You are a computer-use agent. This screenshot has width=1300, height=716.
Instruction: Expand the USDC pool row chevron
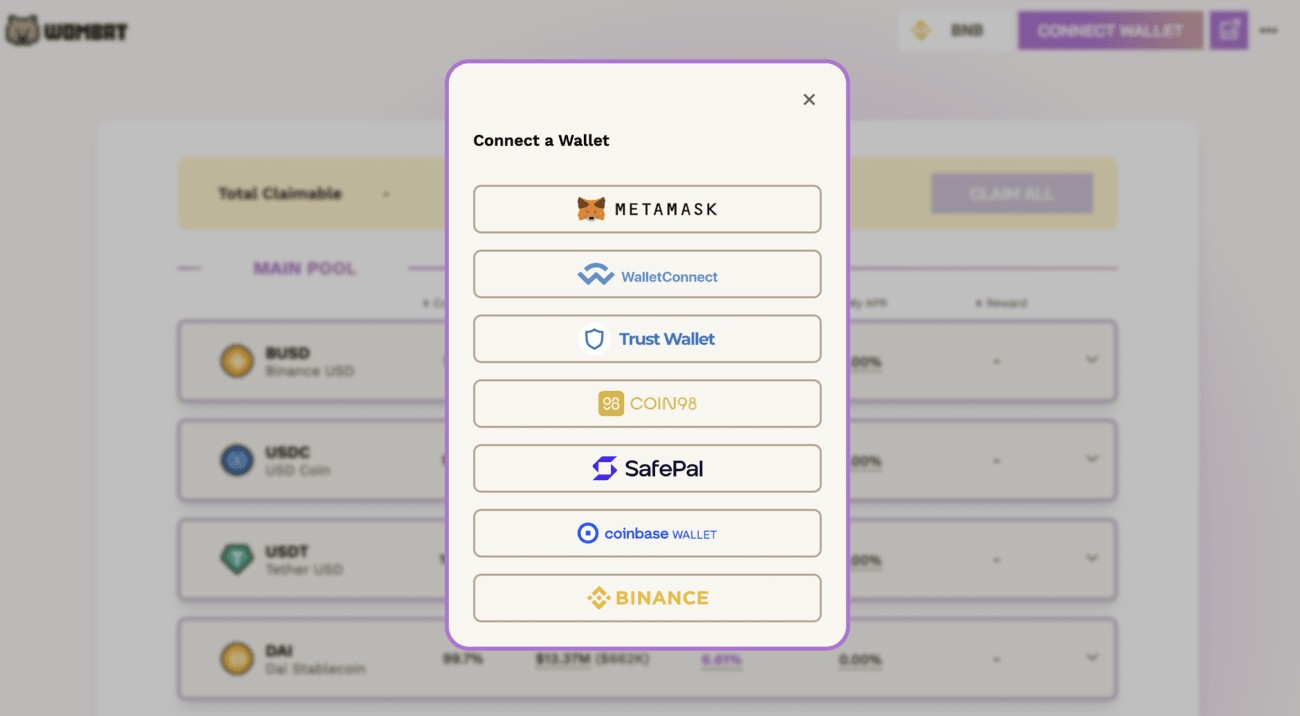pyautogui.click(x=1092, y=459)
